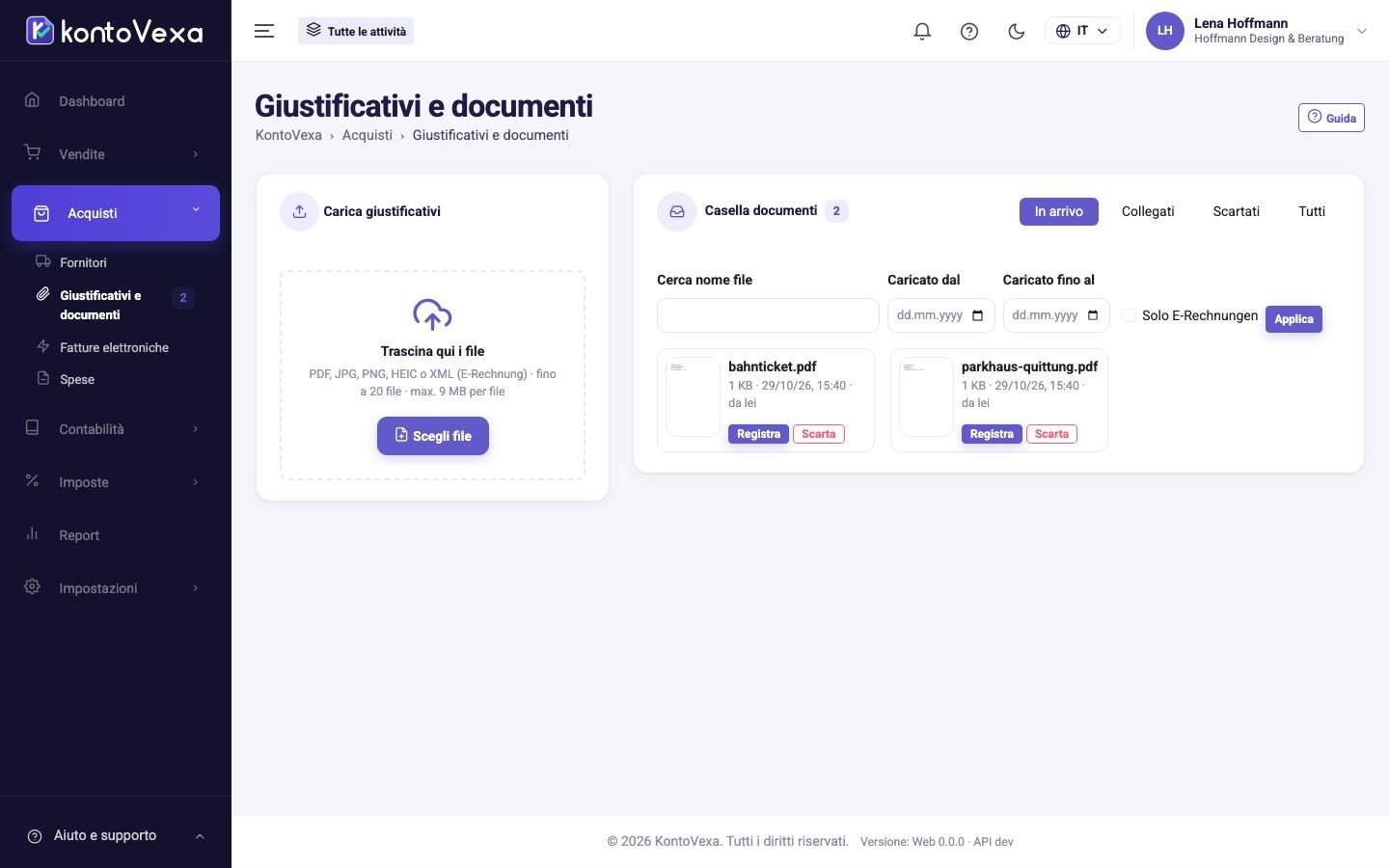Click the Caricato dal date field

coord(940,315)
